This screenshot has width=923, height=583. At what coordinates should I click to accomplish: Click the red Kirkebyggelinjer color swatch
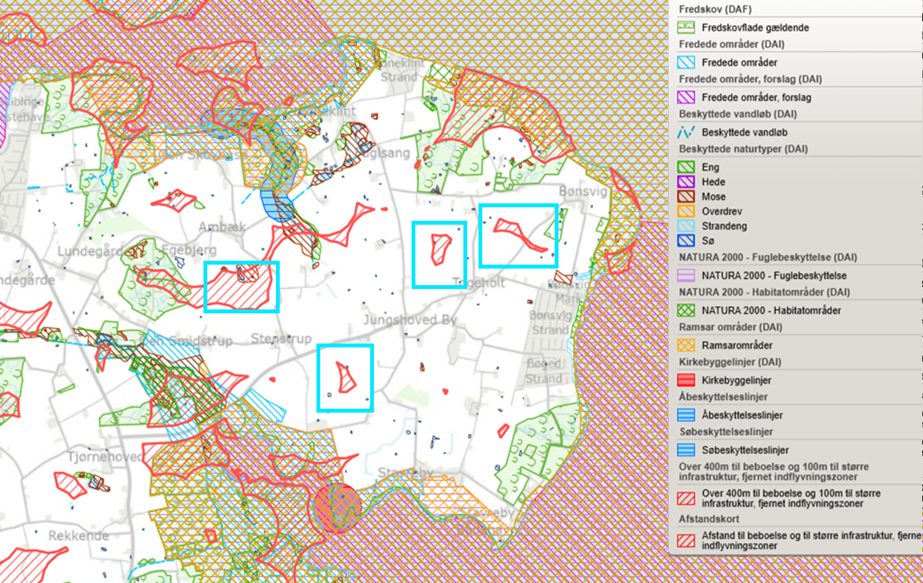pyautogui.click(x=686, y=380)
